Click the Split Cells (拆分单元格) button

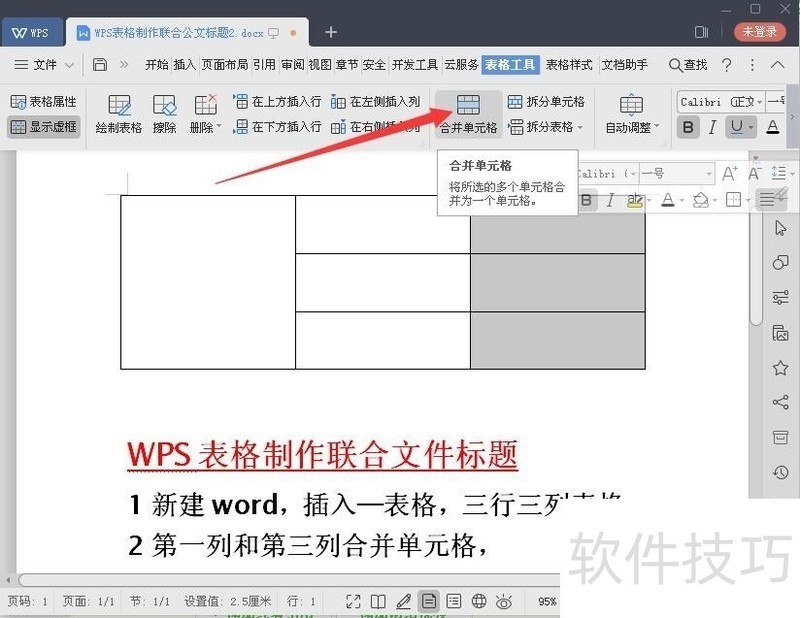546,102
